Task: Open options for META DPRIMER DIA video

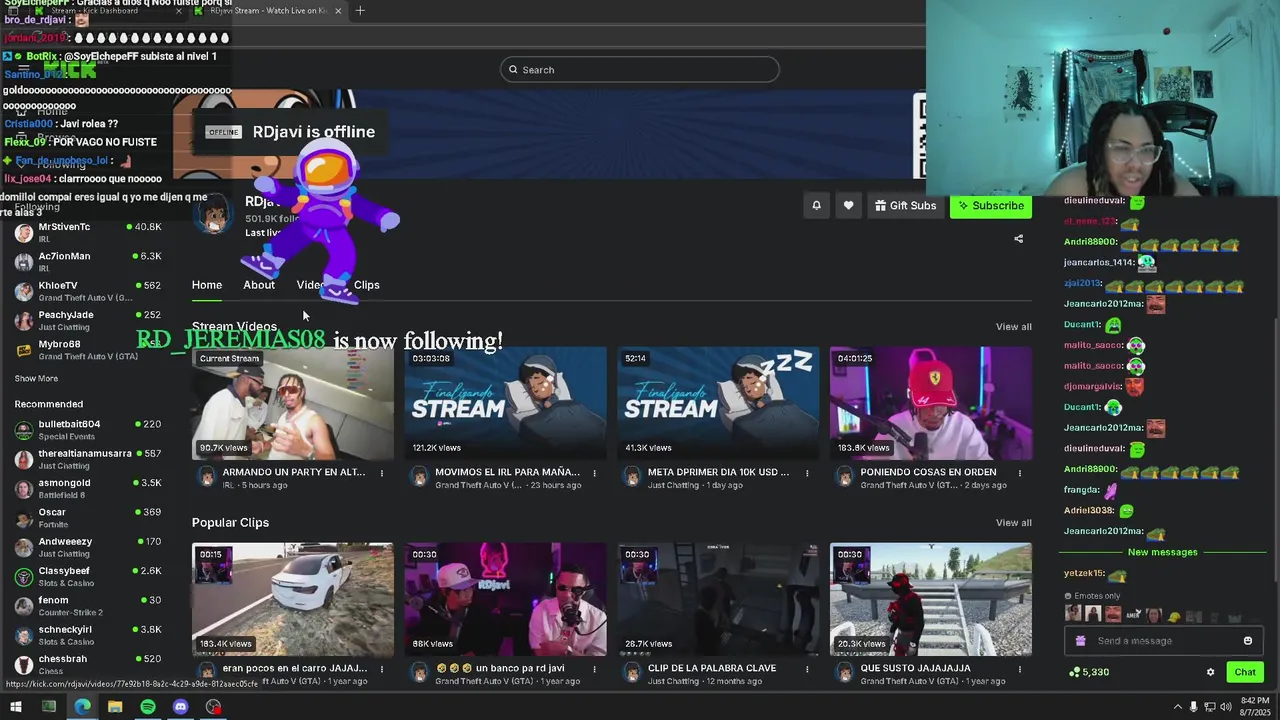Action: click(807, 473)
